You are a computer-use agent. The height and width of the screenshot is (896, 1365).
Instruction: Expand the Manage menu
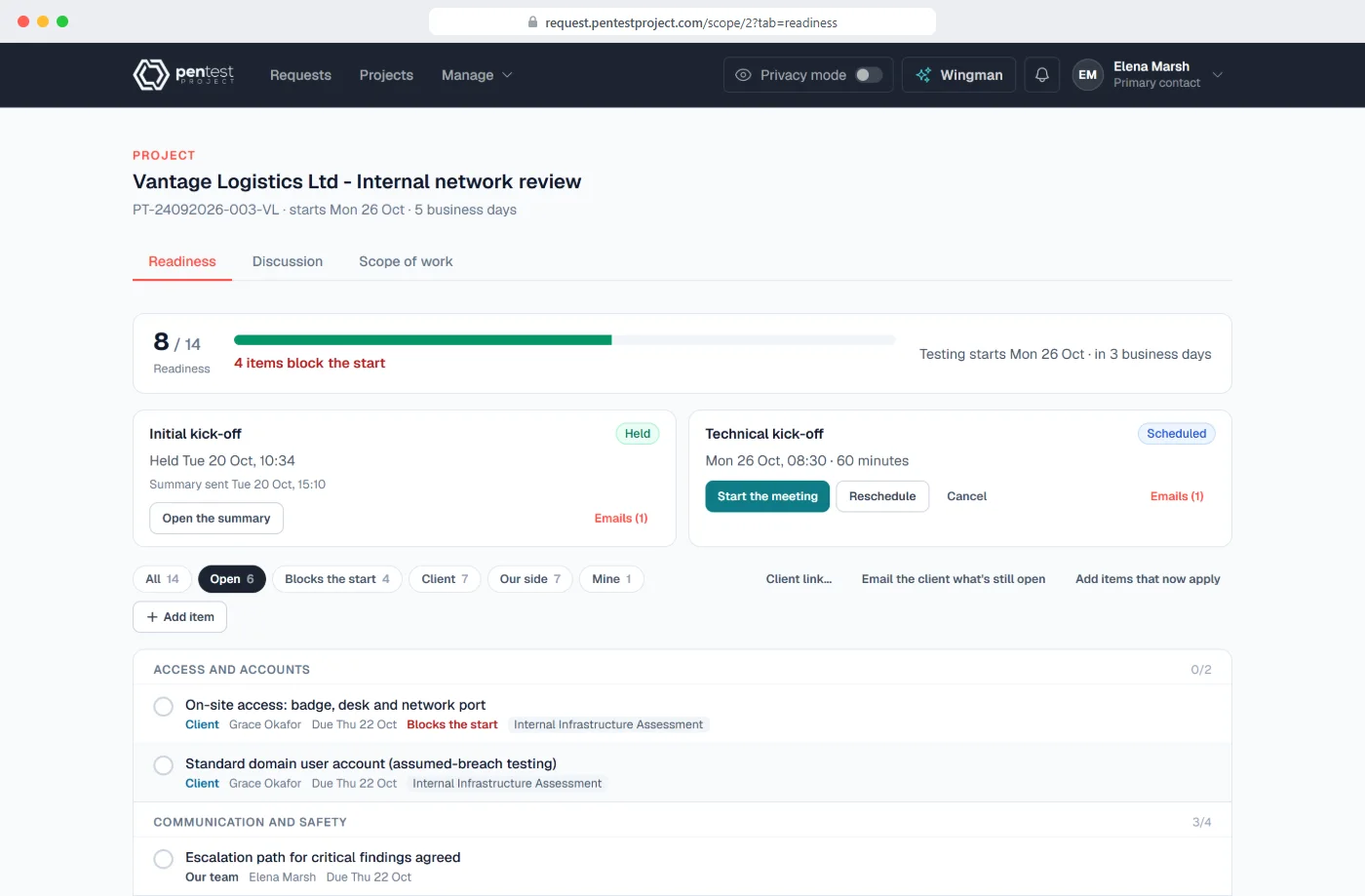tap(477, 75)
